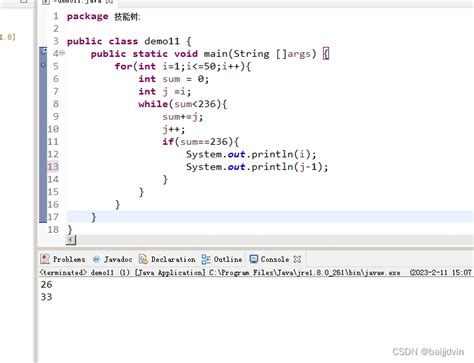Click the Declaration view icon

(x=143, y=259)
